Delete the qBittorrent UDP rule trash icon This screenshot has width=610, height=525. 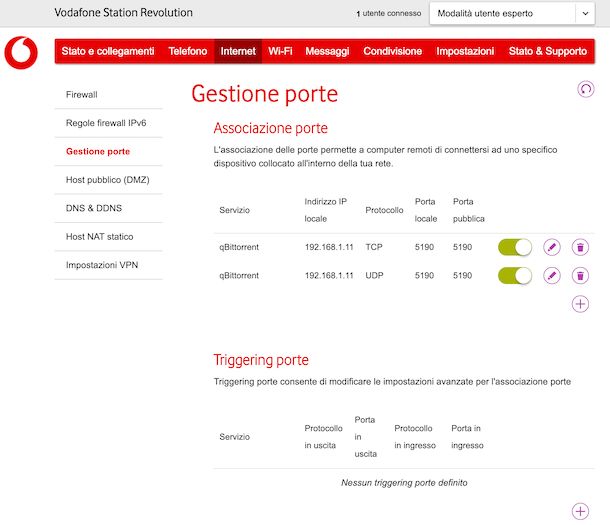[x=580, y=276]
